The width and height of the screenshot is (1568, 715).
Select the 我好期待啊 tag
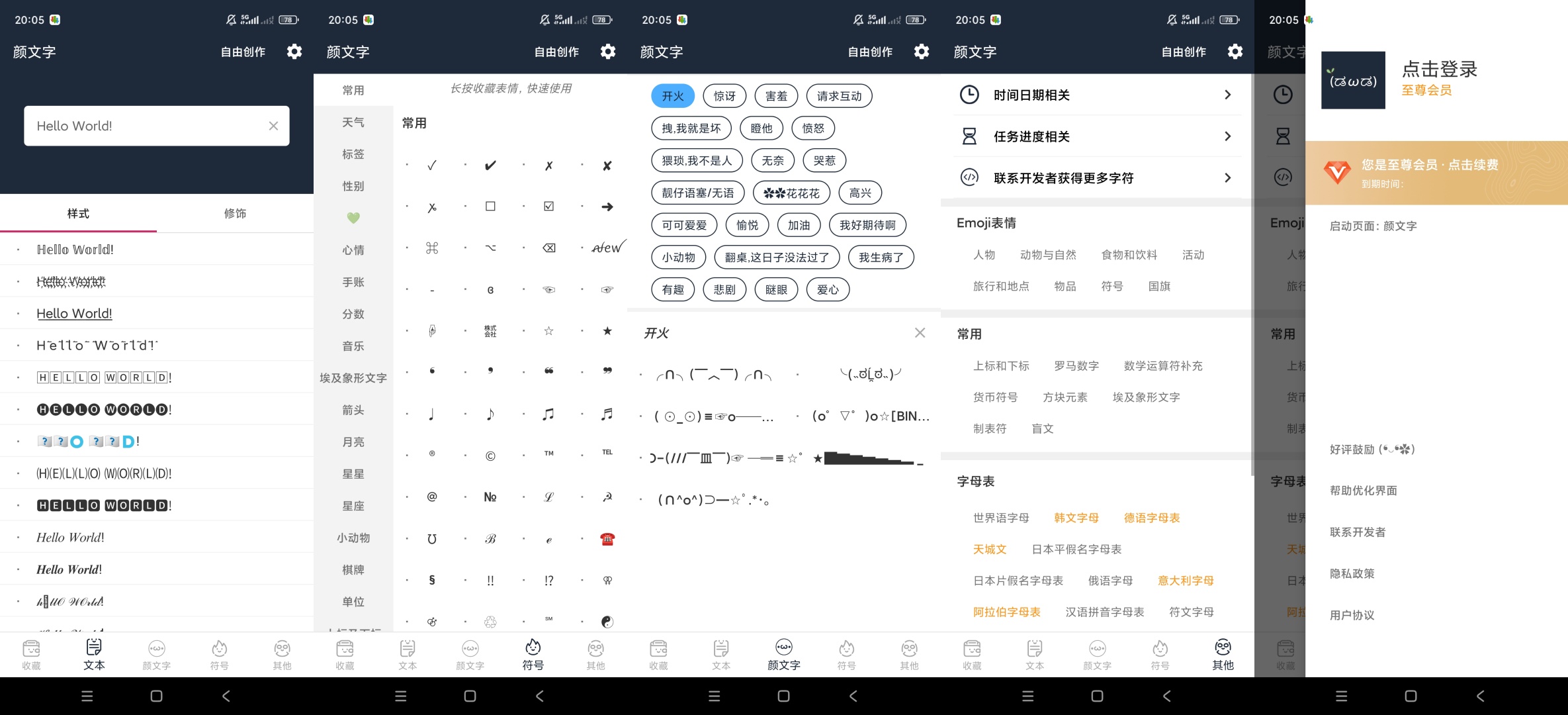click(867, 225)
